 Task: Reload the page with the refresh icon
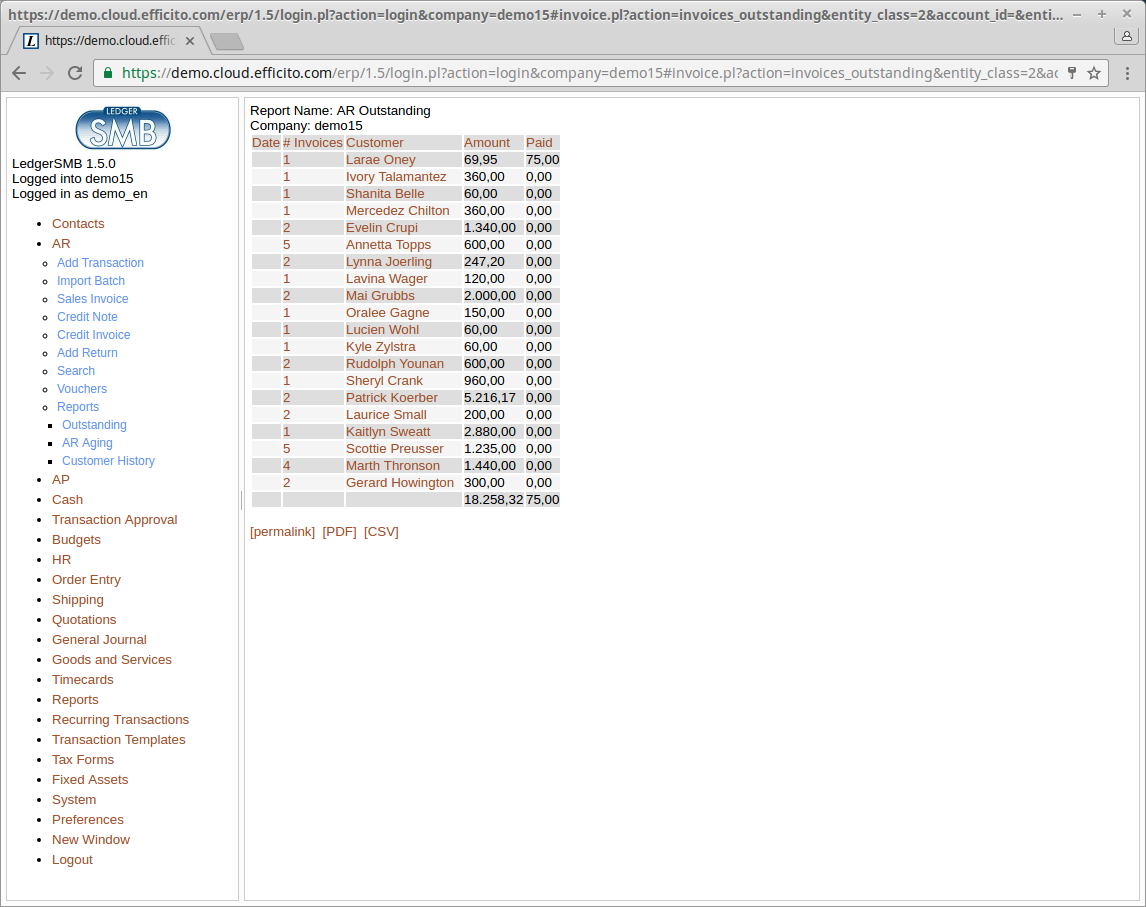(x=74, y=74)
